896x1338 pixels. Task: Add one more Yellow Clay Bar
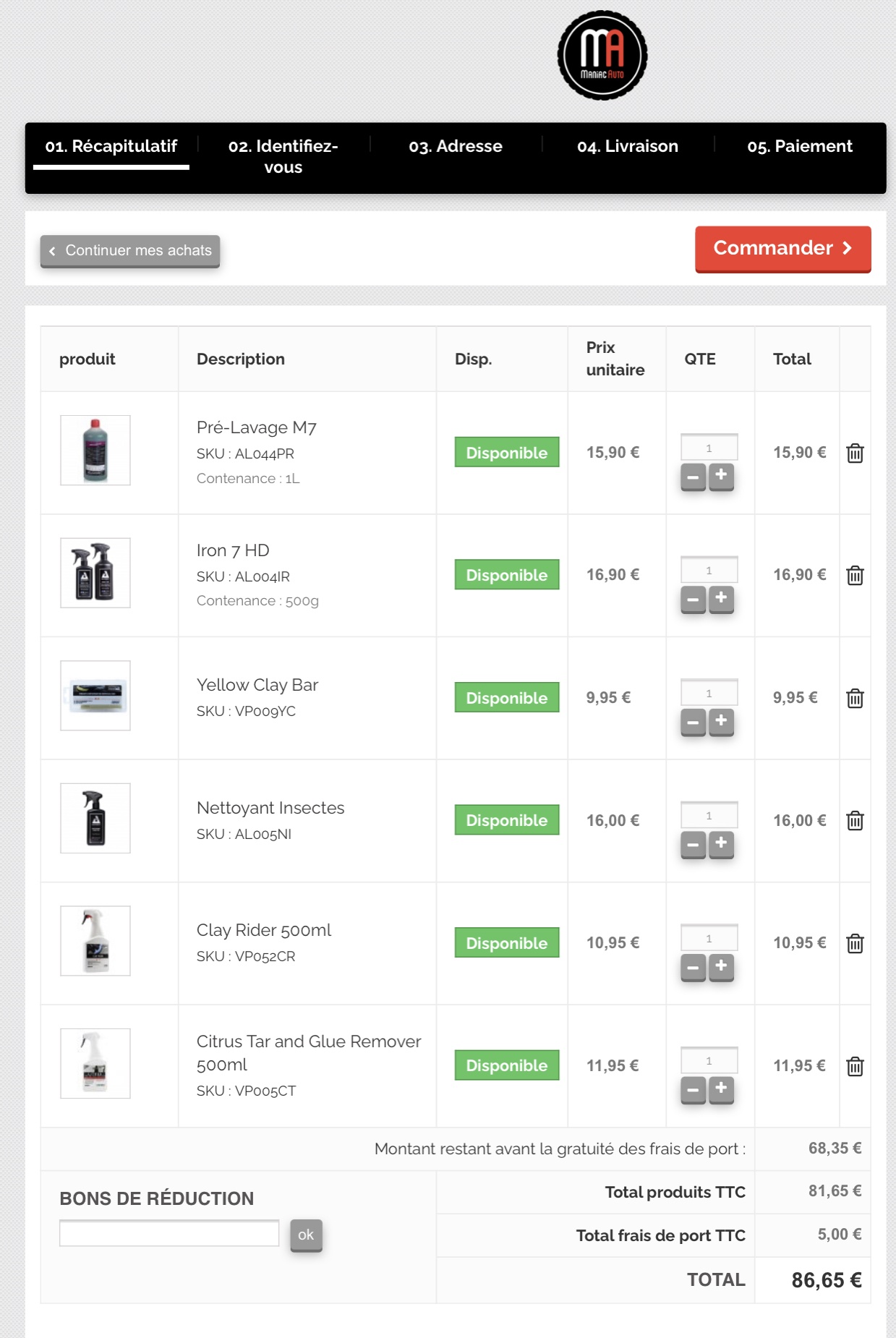click(x=721, y=722)
